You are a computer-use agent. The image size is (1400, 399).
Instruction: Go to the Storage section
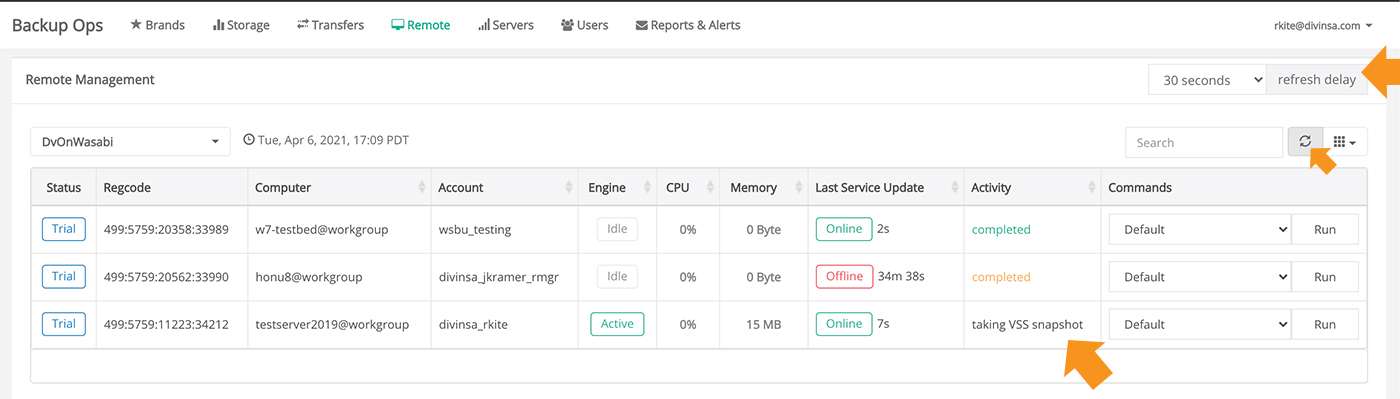241,25
